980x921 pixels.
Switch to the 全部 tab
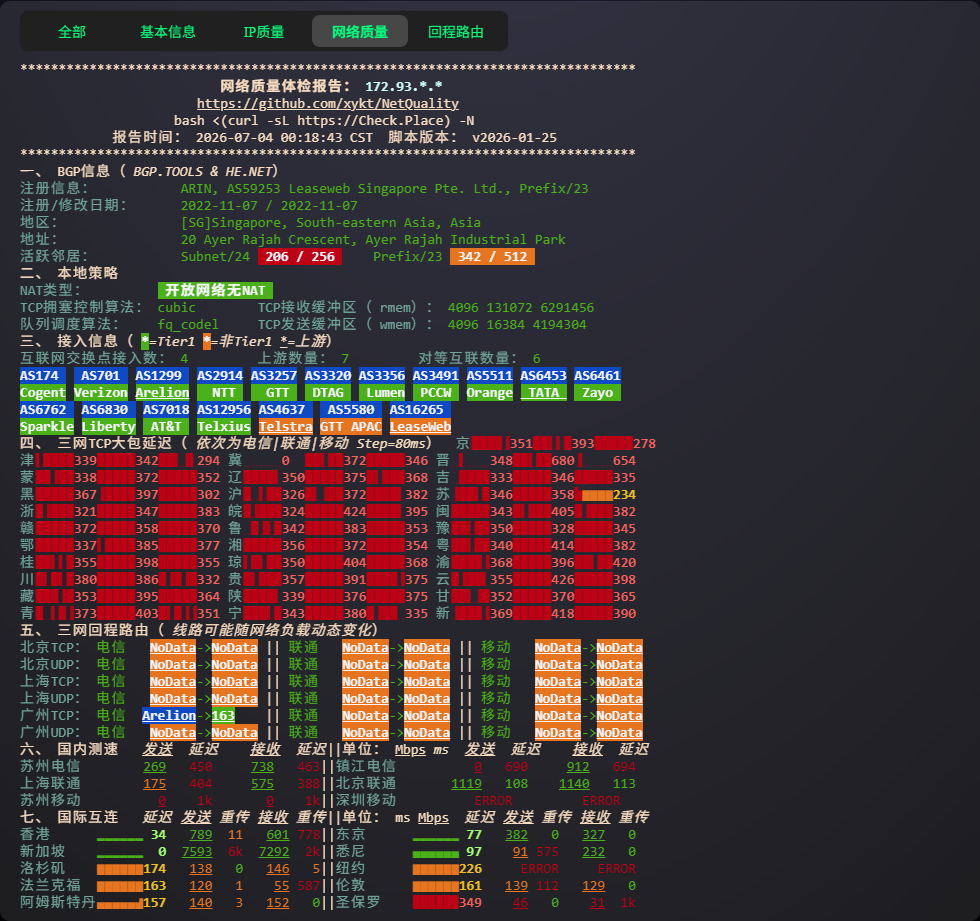tap(71, 32)
